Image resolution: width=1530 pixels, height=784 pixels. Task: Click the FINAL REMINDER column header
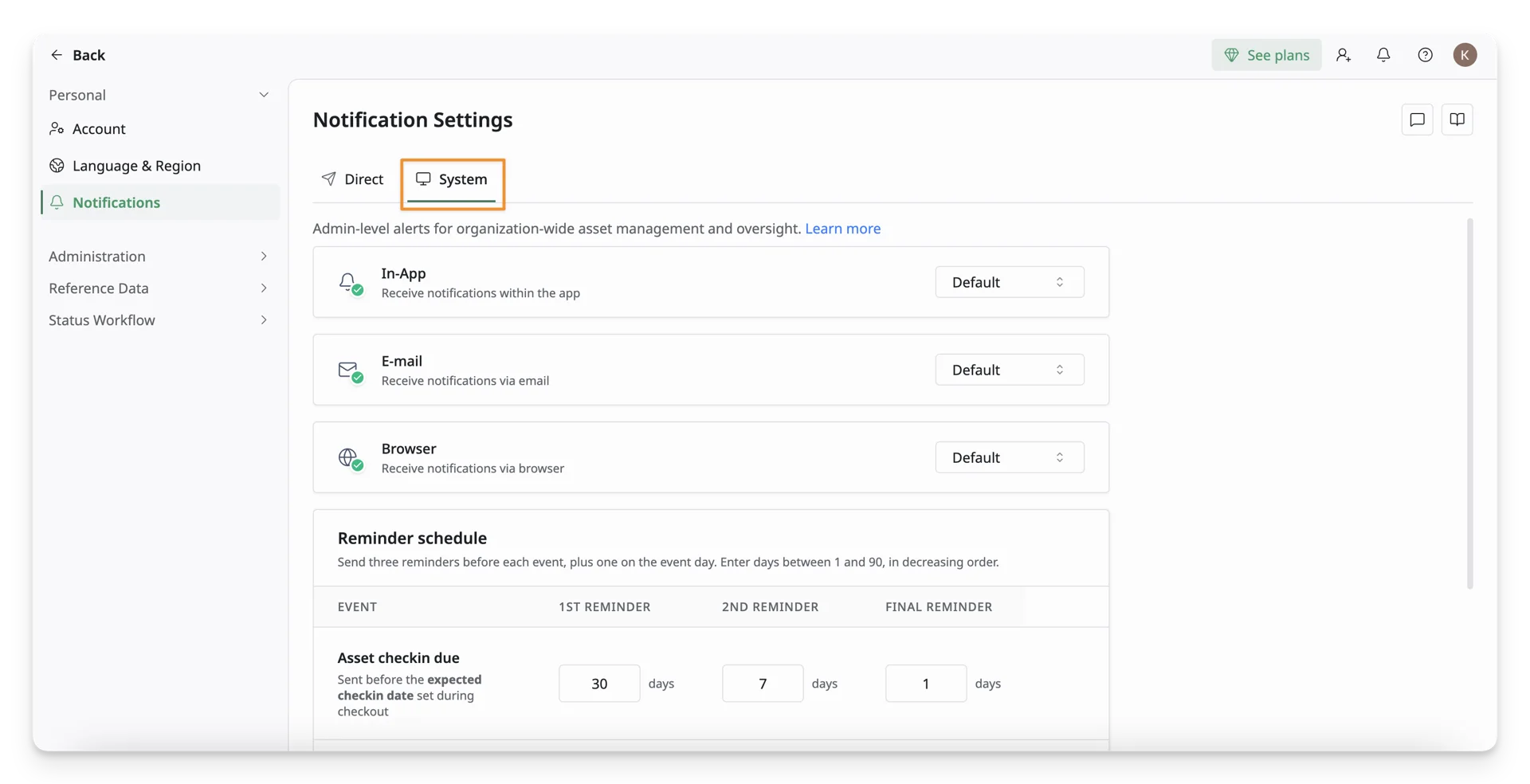(939, 607)
